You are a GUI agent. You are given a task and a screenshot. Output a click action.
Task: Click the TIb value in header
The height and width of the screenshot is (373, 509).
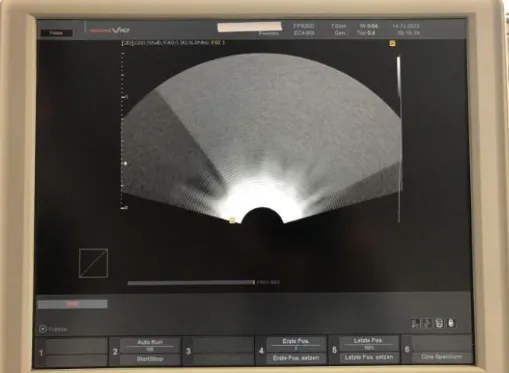tap(366, 33)
